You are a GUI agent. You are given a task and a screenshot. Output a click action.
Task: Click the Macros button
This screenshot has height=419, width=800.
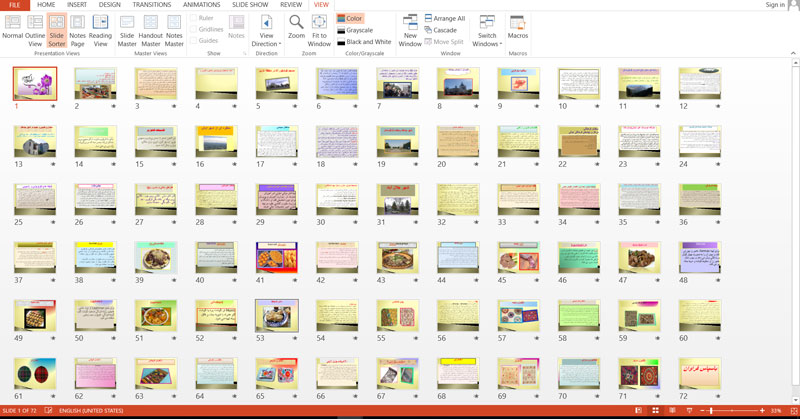pyautogui.click(x=517, y=27)
